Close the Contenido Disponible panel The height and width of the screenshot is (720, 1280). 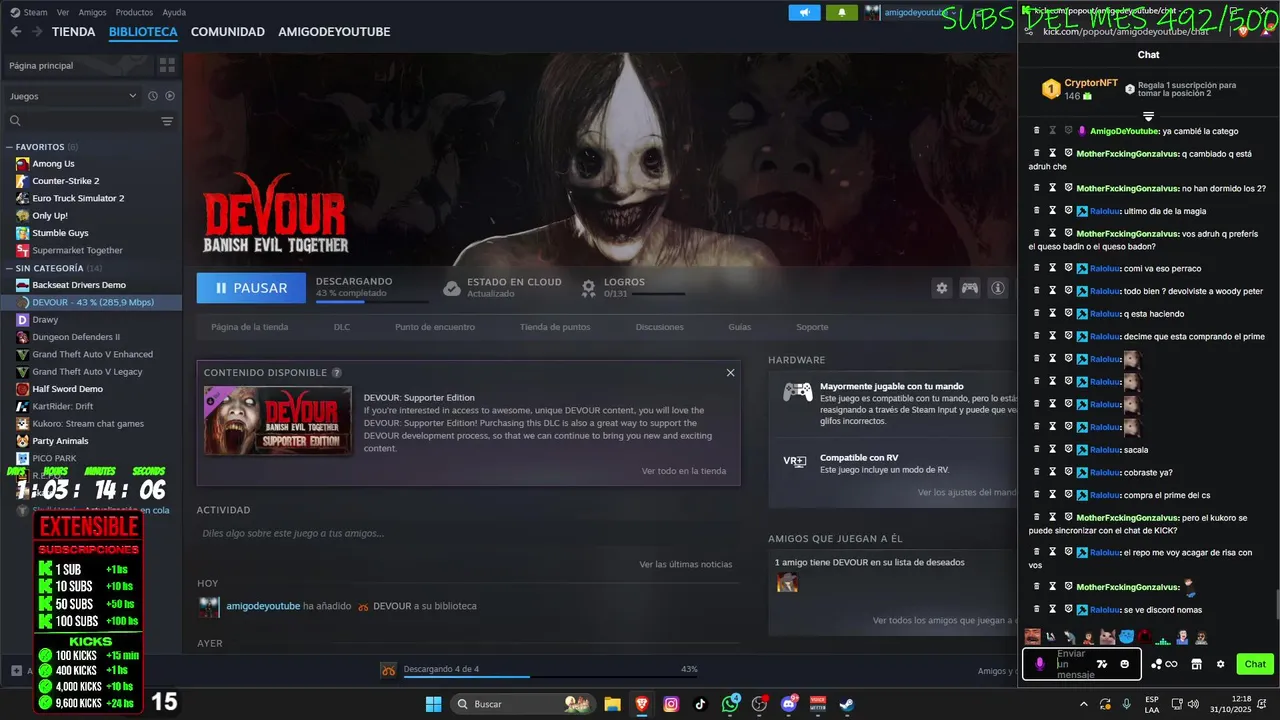tap(730, 372)
